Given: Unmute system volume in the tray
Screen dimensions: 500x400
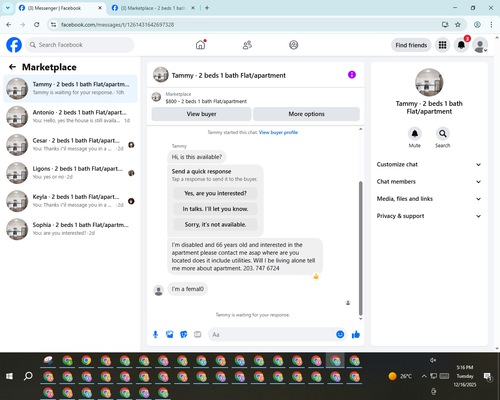Looking at the screenshot, I should pos(433,360).
